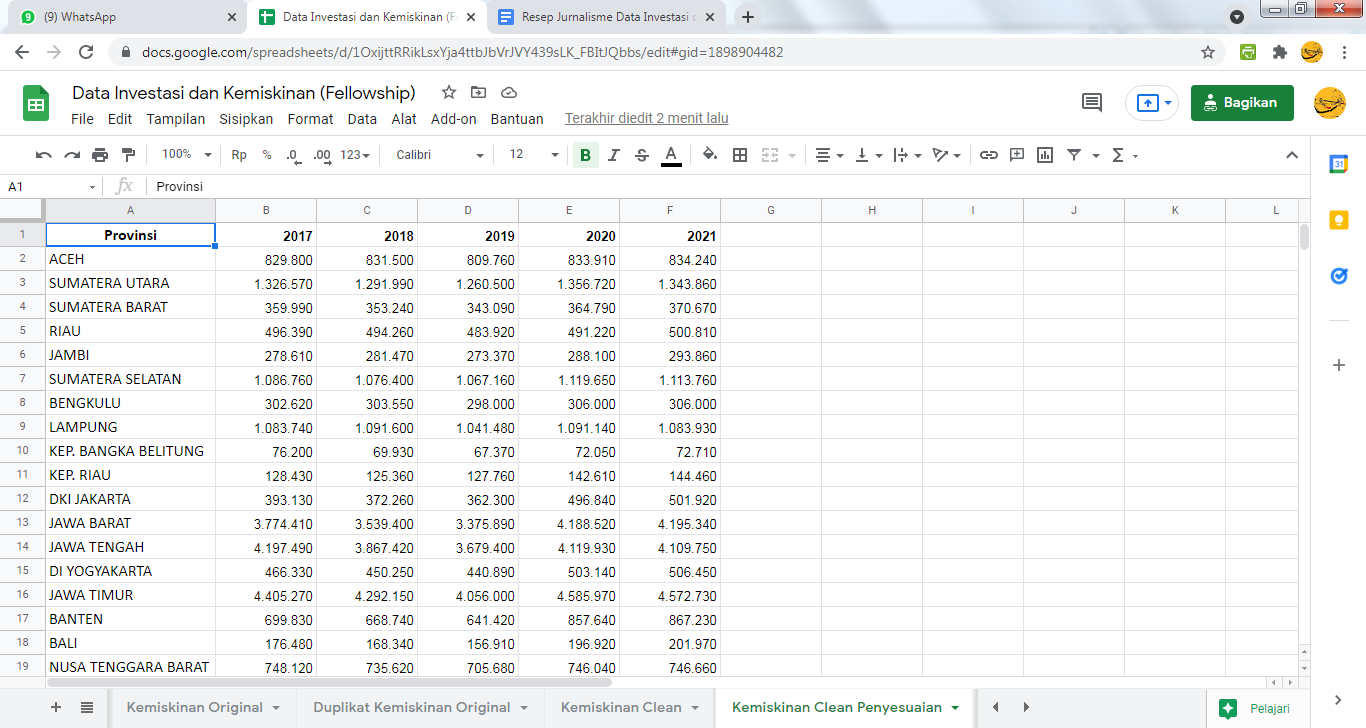Open the borders tool
Image resolution: width=1366 pixels, height=728 pixels.
click(740, 155)
